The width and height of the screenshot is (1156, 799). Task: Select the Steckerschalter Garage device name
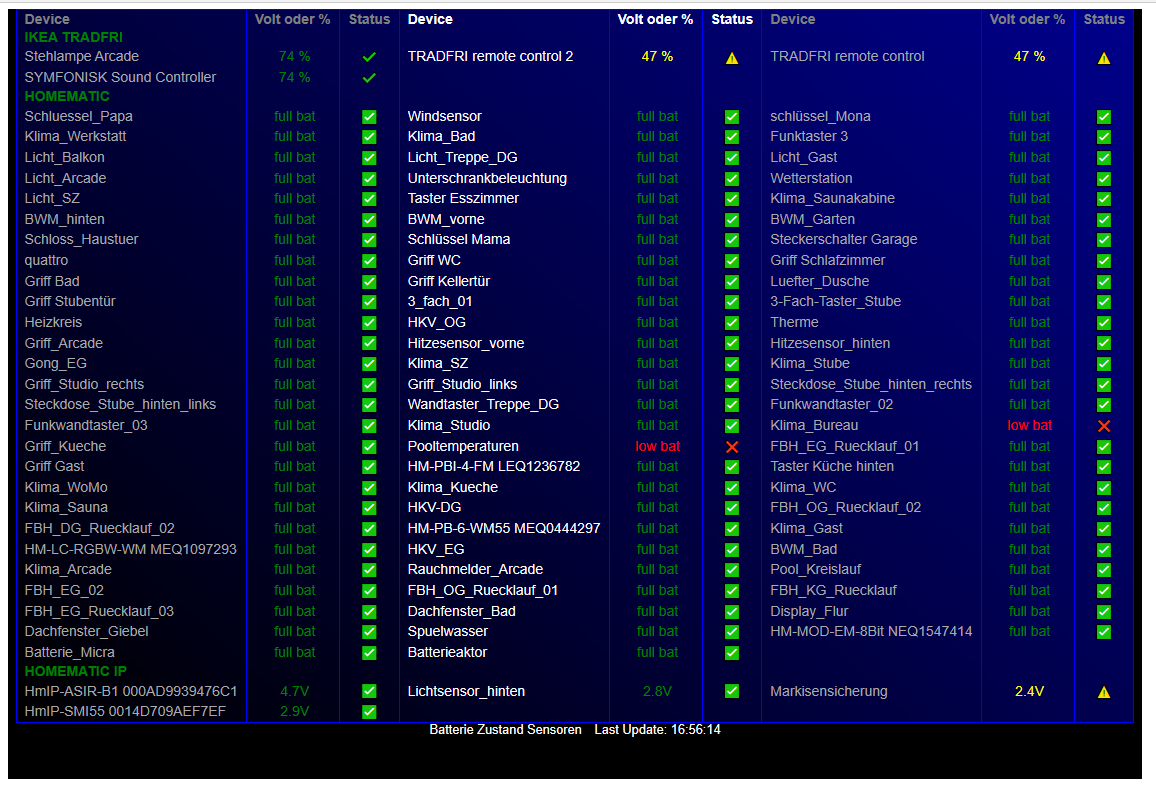pyautogui.click(x=844, y=240)
